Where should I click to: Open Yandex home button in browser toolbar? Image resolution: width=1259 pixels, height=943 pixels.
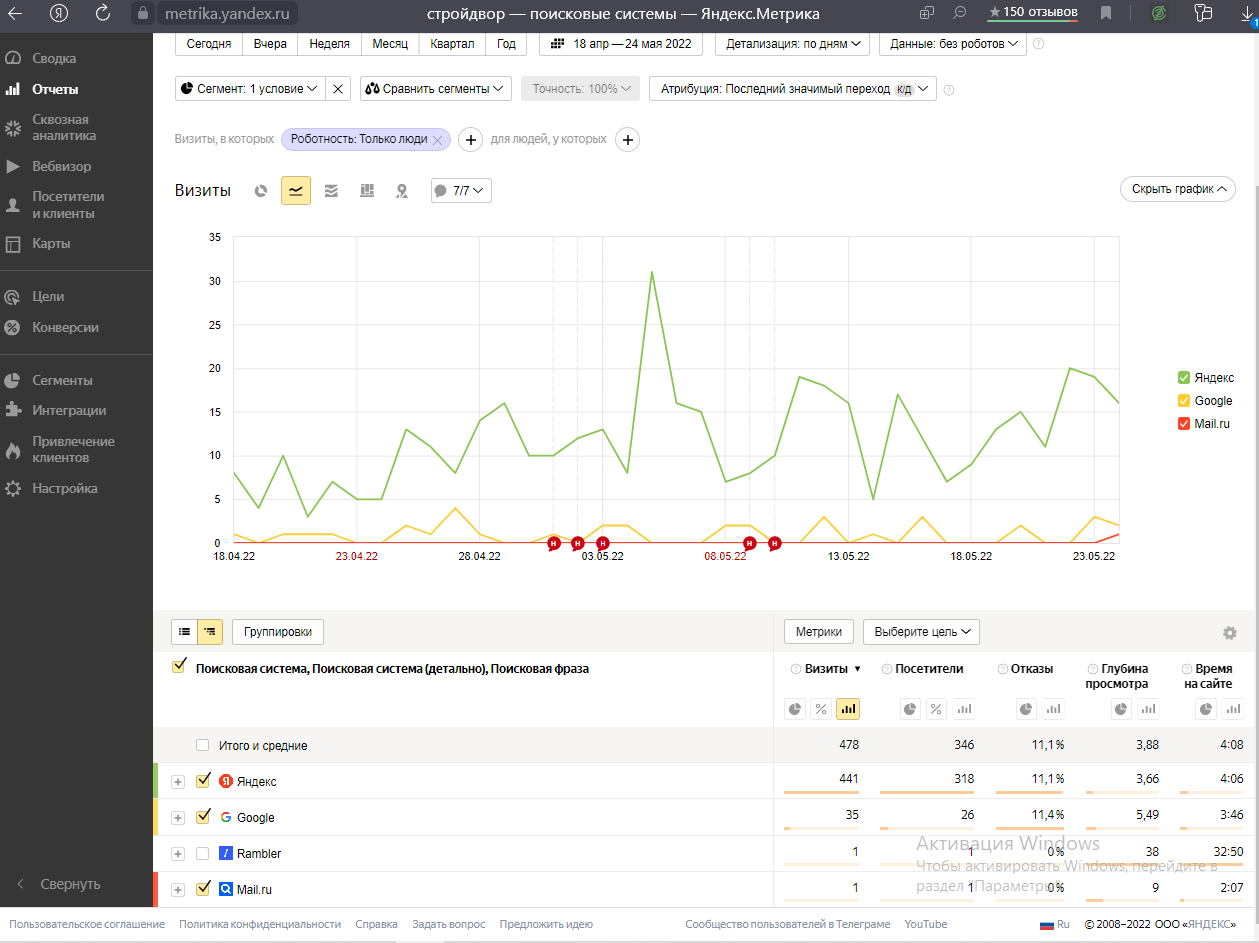tap(59, 13)
